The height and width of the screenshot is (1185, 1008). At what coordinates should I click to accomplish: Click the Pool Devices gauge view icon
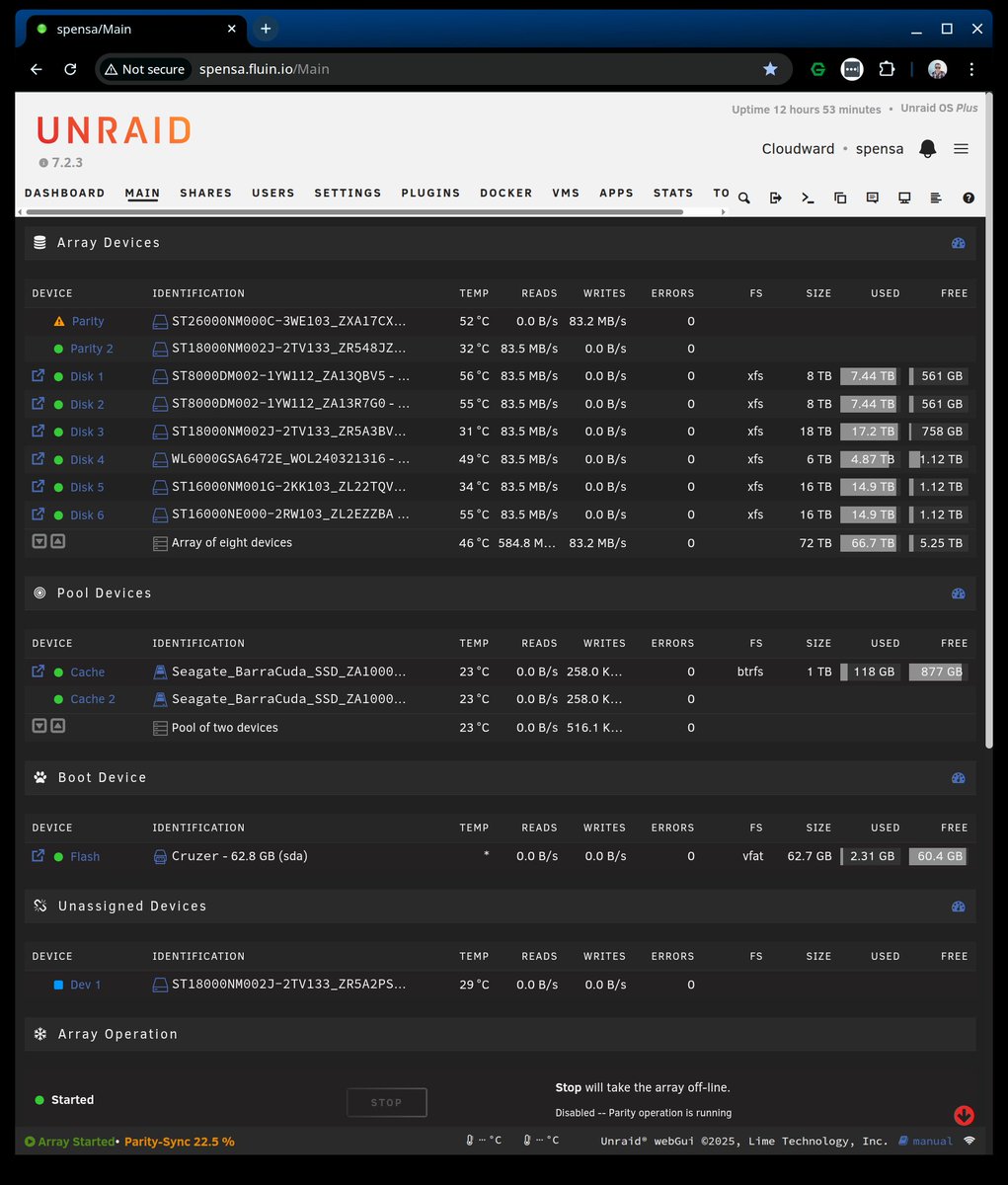click(x=958, y=593)
